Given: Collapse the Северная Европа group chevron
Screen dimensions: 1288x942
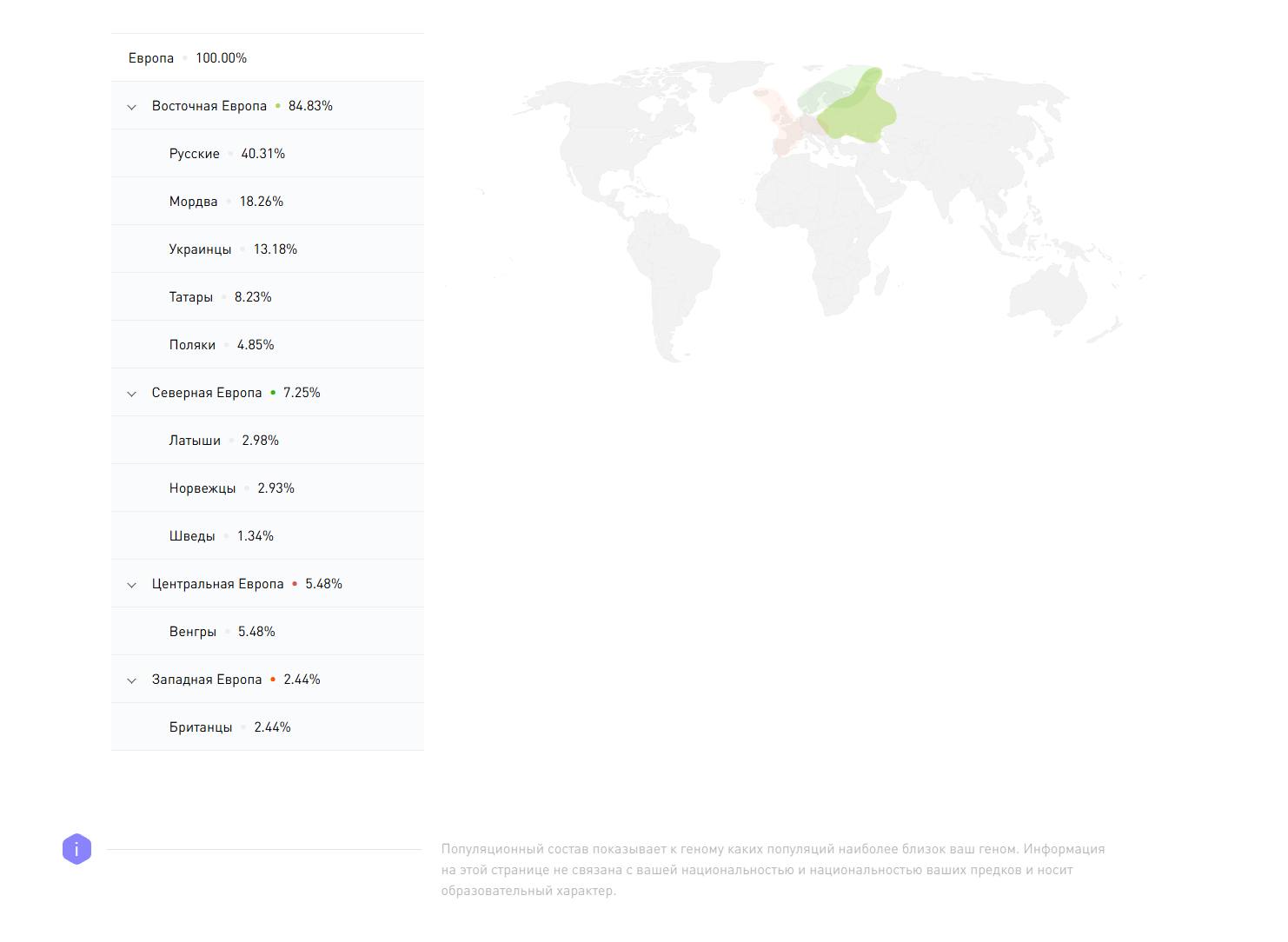Looking at the screenshot, I should [x=132, y=394].
